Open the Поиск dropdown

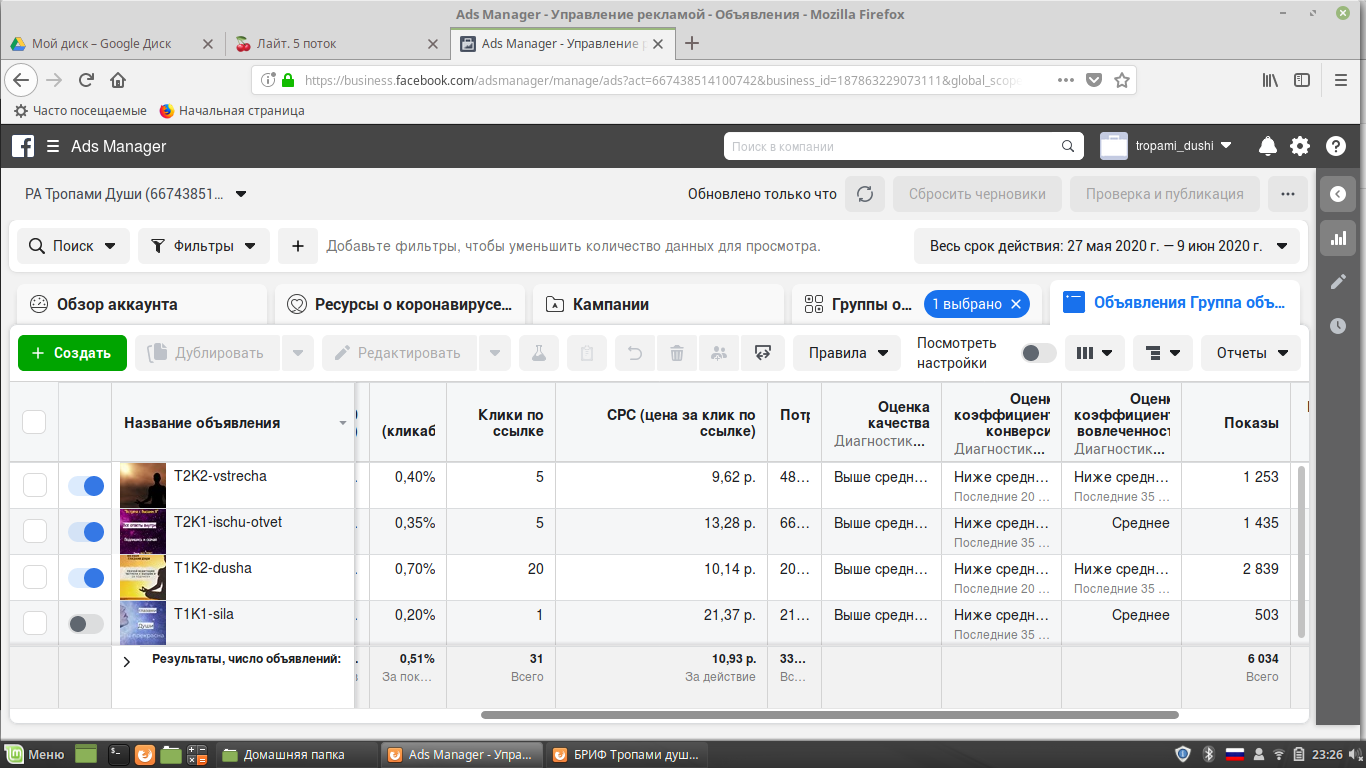(x=73, y=246)
